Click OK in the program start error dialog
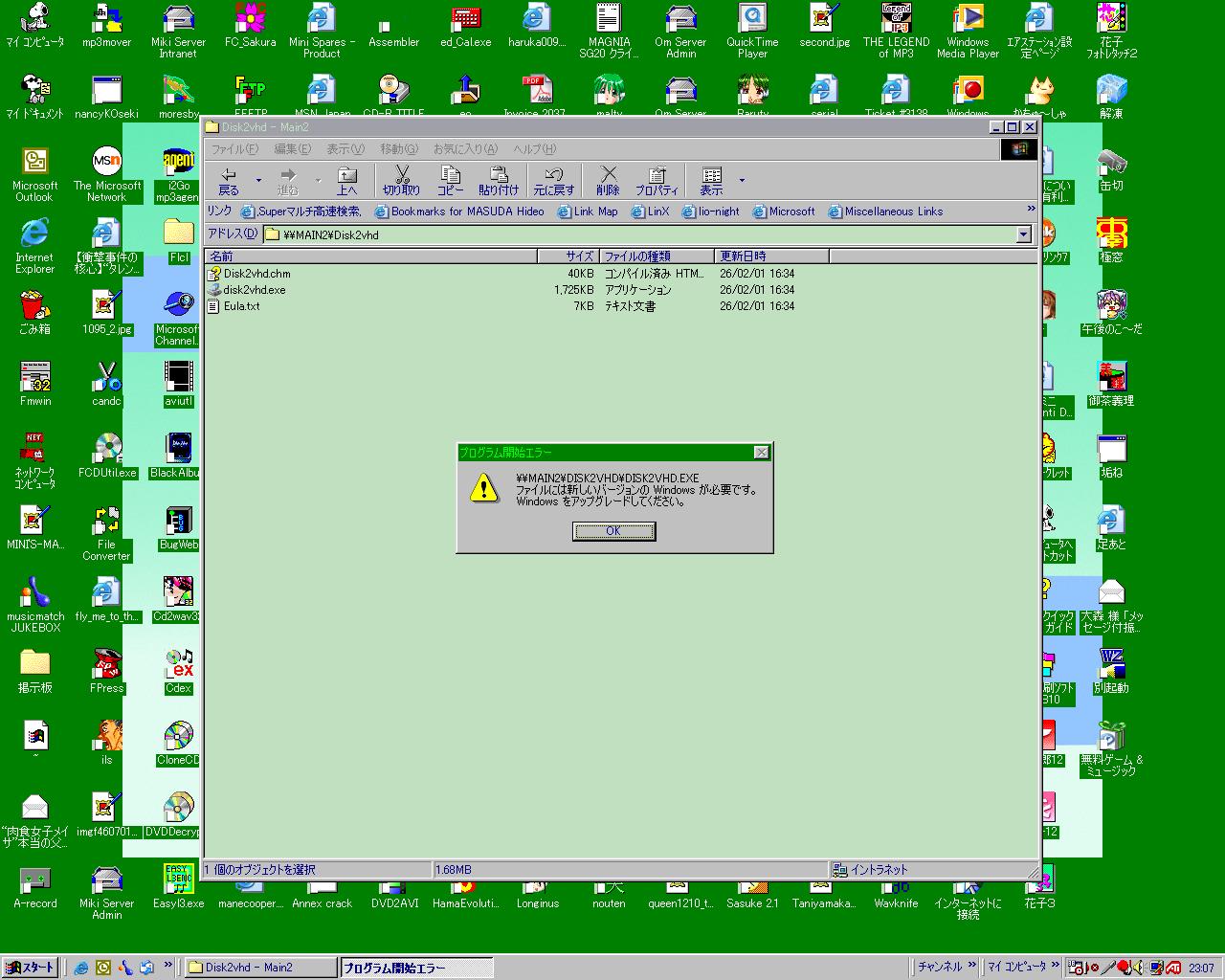This screenshot has width=1225, height=980. pyautogui.click(x=613, y=531)
